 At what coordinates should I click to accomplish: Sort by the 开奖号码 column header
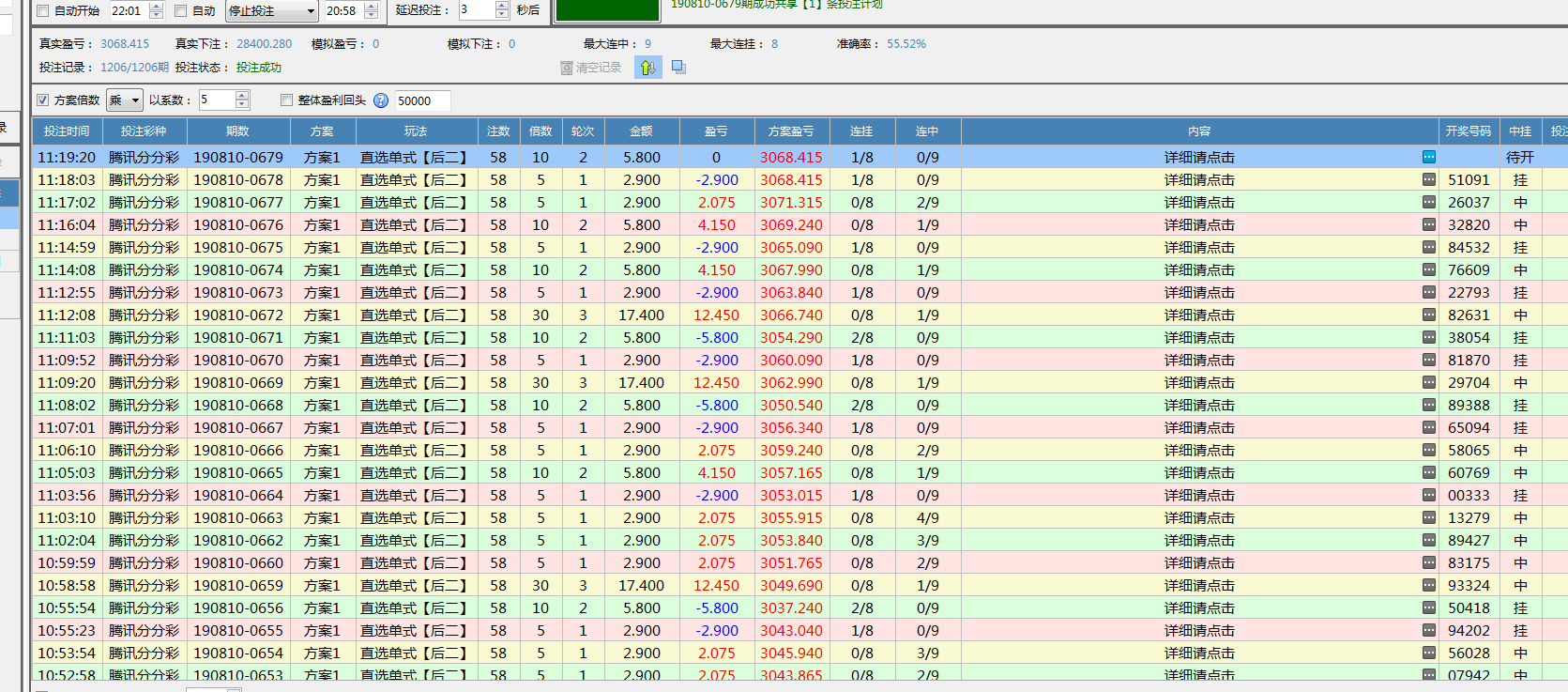[x=1469, y=131]
